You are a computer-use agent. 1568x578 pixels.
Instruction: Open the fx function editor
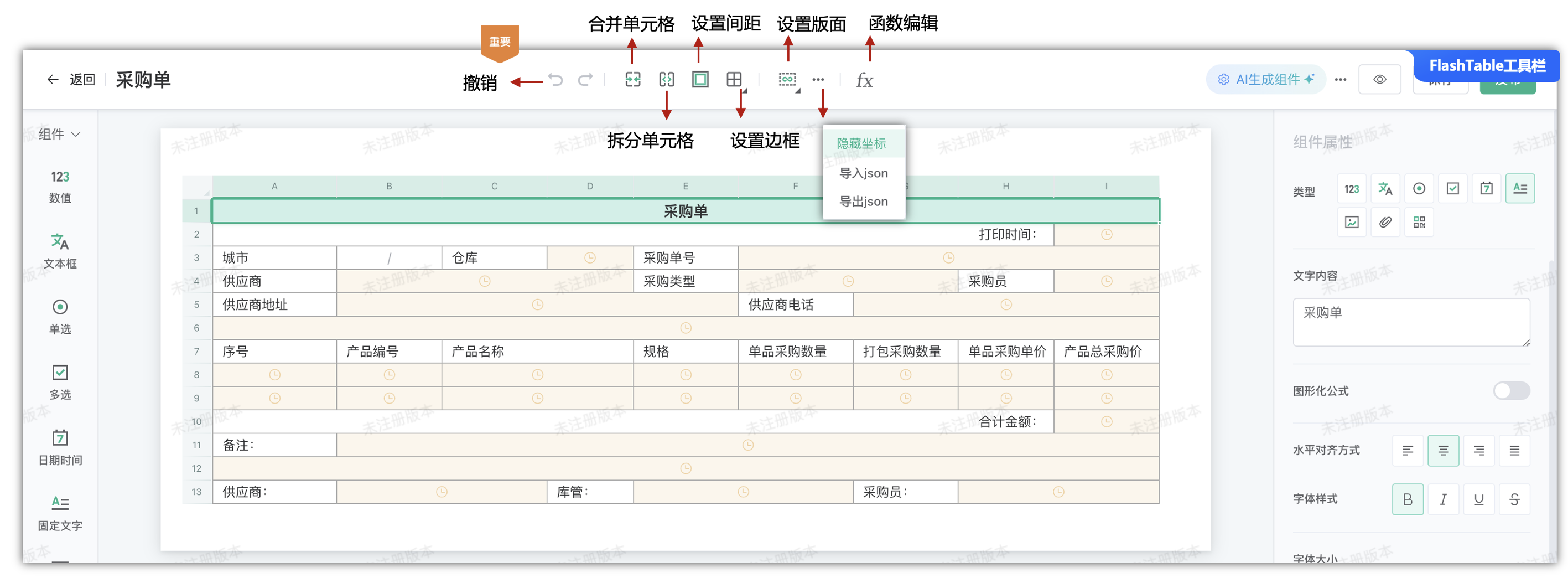pos(864,80)
